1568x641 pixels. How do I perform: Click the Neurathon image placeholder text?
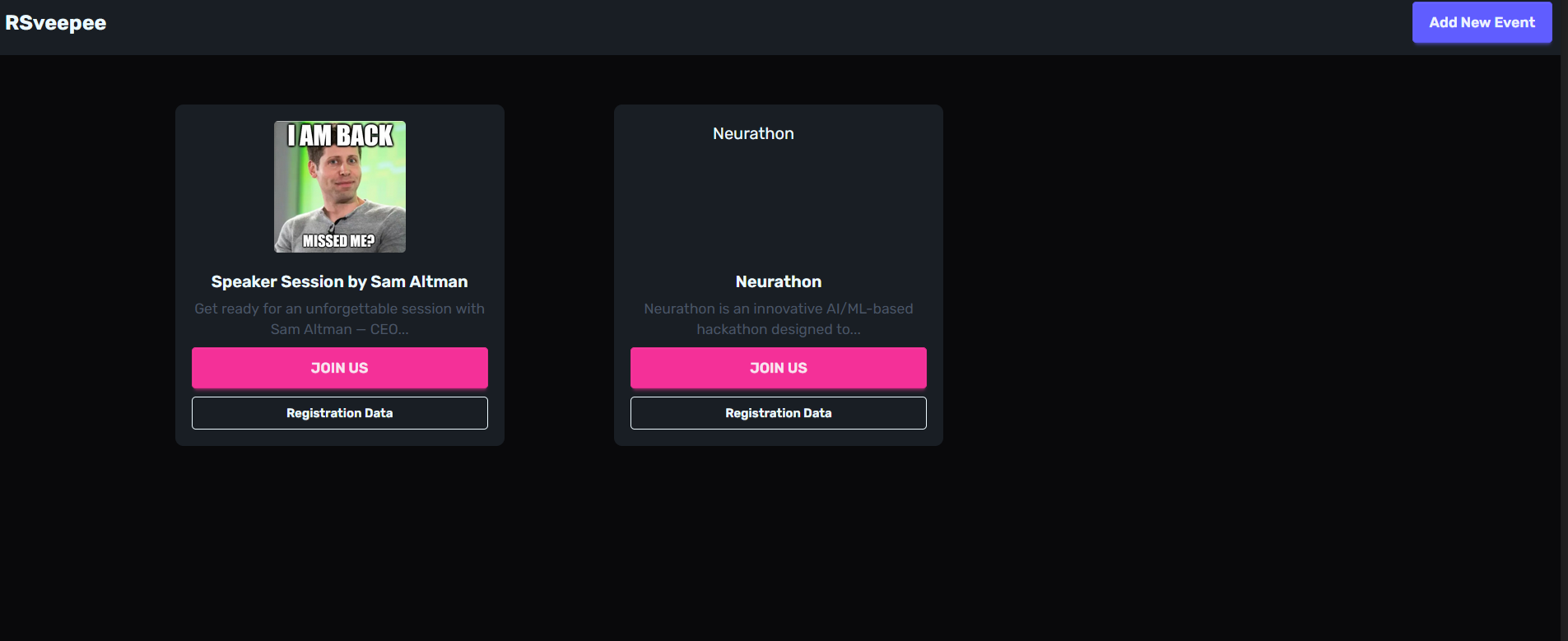(753, 133)
